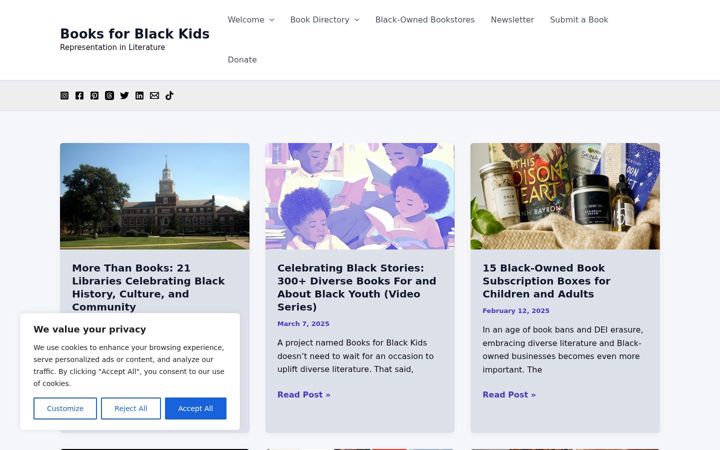Expand the Book Directory menu chevron
The height and width of the screenshot is (450, 720).
click(357, 20)
